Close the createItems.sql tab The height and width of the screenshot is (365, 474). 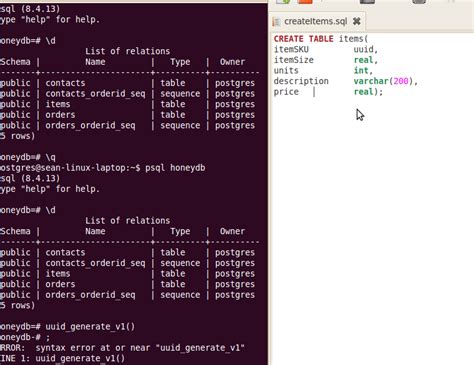[x=356, y=21]
